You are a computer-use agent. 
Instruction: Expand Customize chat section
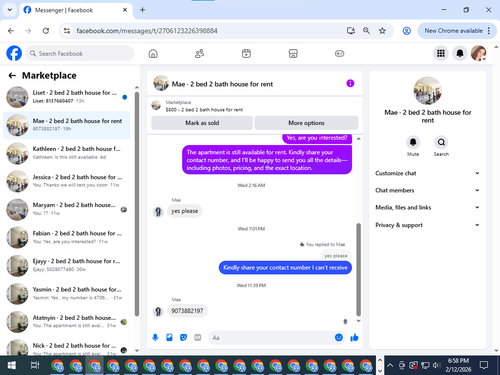(428, 173)
